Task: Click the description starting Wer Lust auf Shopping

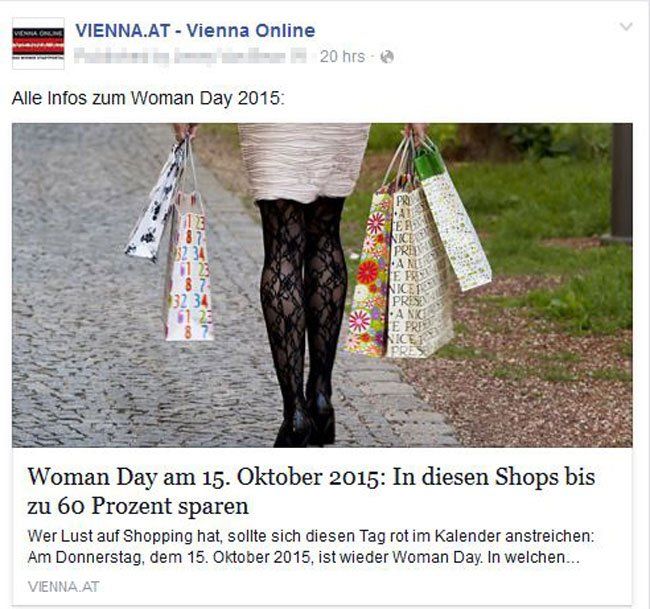Action: [x=311, y=546]
